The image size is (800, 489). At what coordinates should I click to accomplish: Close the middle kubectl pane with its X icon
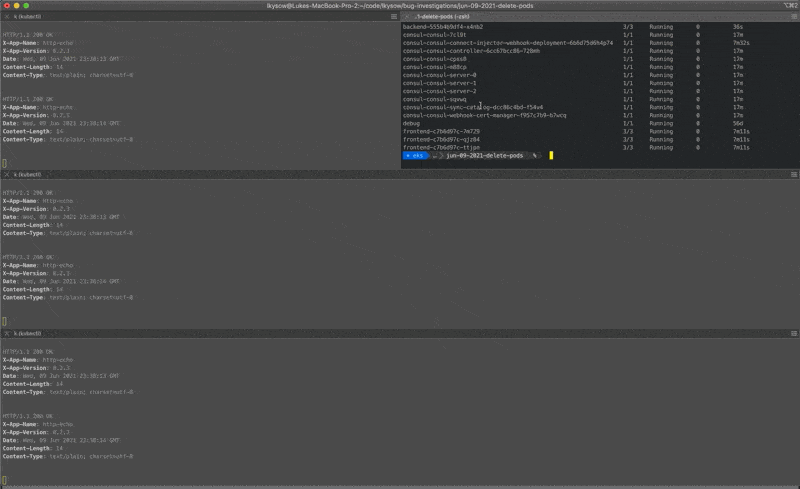(7, 175)
